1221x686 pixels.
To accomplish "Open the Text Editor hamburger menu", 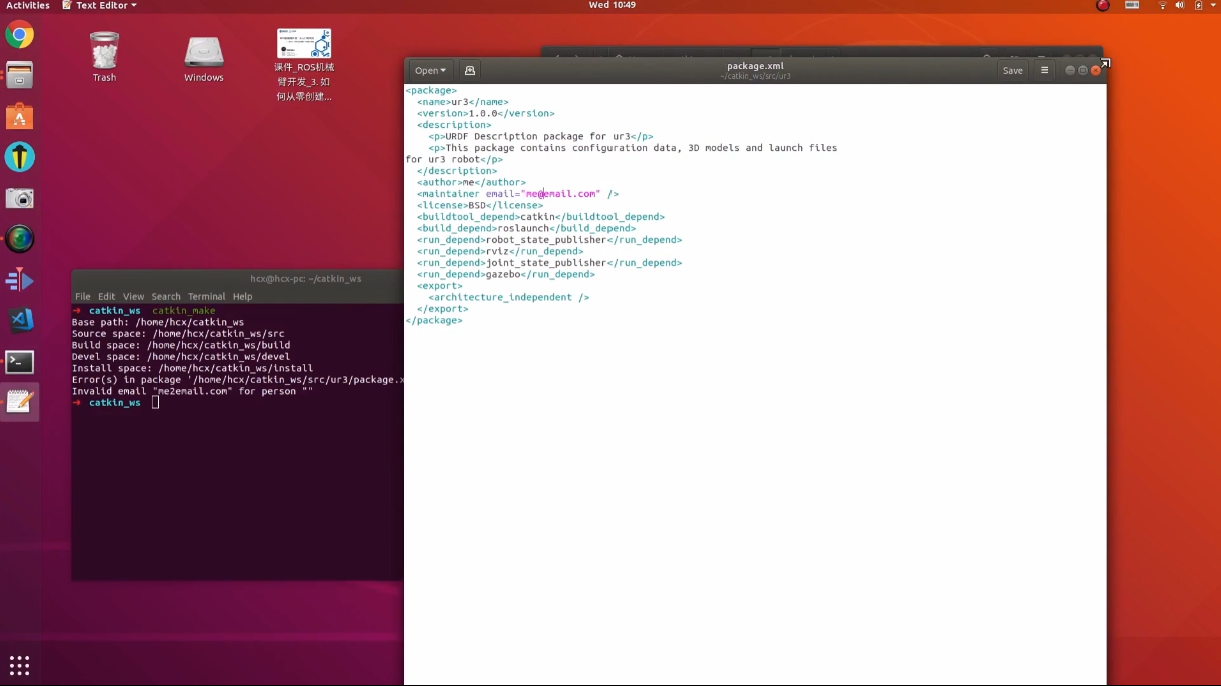I will [x=1044, y=71].
